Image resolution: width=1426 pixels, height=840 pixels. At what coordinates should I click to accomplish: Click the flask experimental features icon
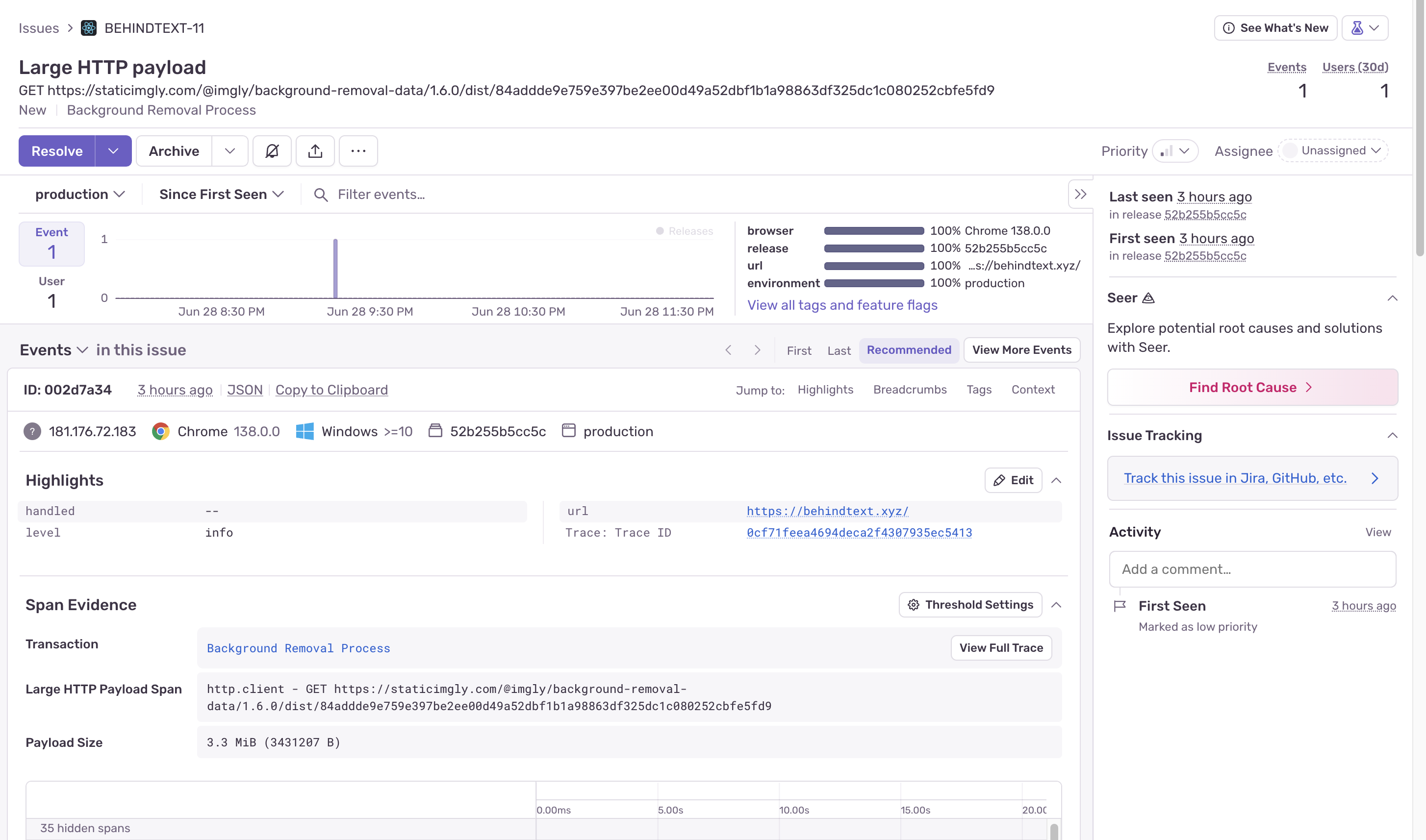pos(1357,28)
